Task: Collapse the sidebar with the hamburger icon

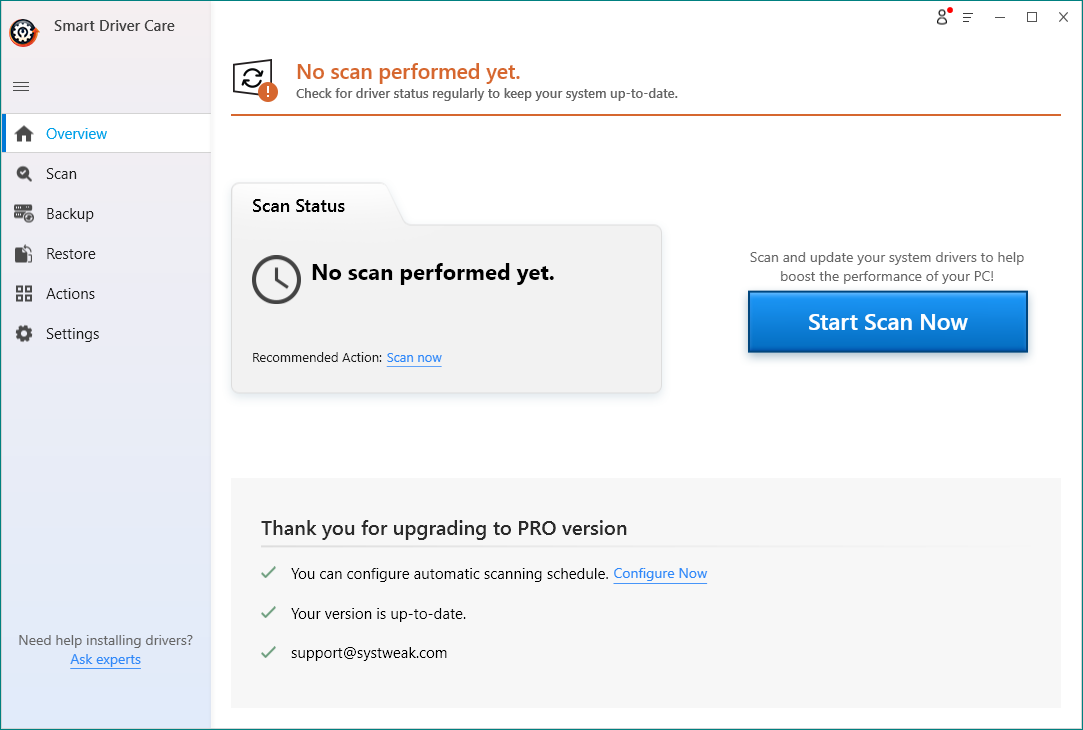Action: pyautogui.click(x=21, y=86)
